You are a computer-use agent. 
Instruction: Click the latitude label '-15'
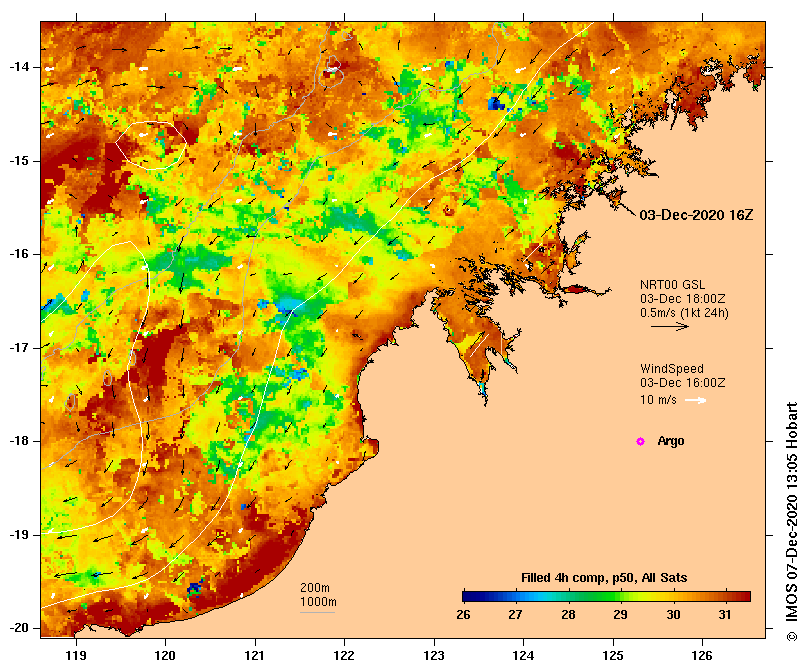(x=19, y=161)
